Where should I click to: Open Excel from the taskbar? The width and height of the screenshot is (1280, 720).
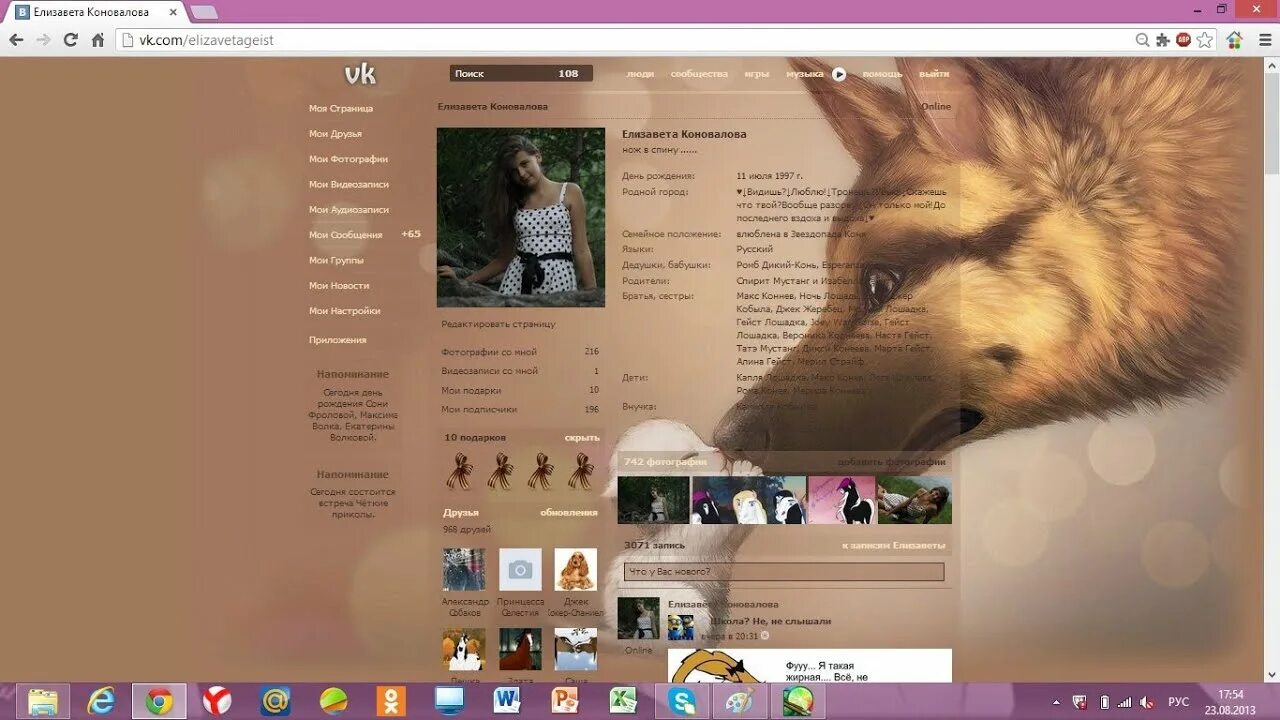coord(623,701)
